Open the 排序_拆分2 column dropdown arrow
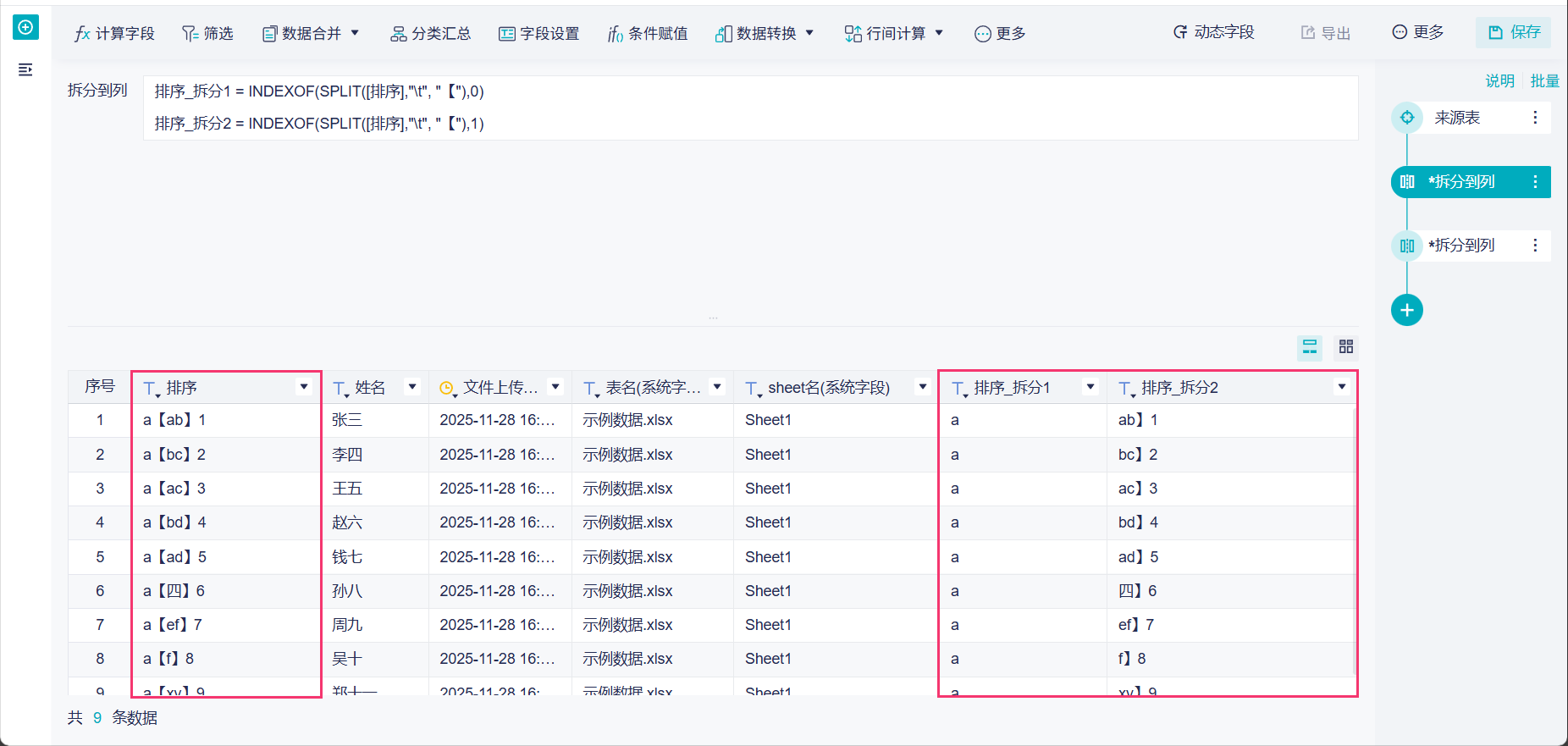 pyautogui.click(x=1342, y=387)
